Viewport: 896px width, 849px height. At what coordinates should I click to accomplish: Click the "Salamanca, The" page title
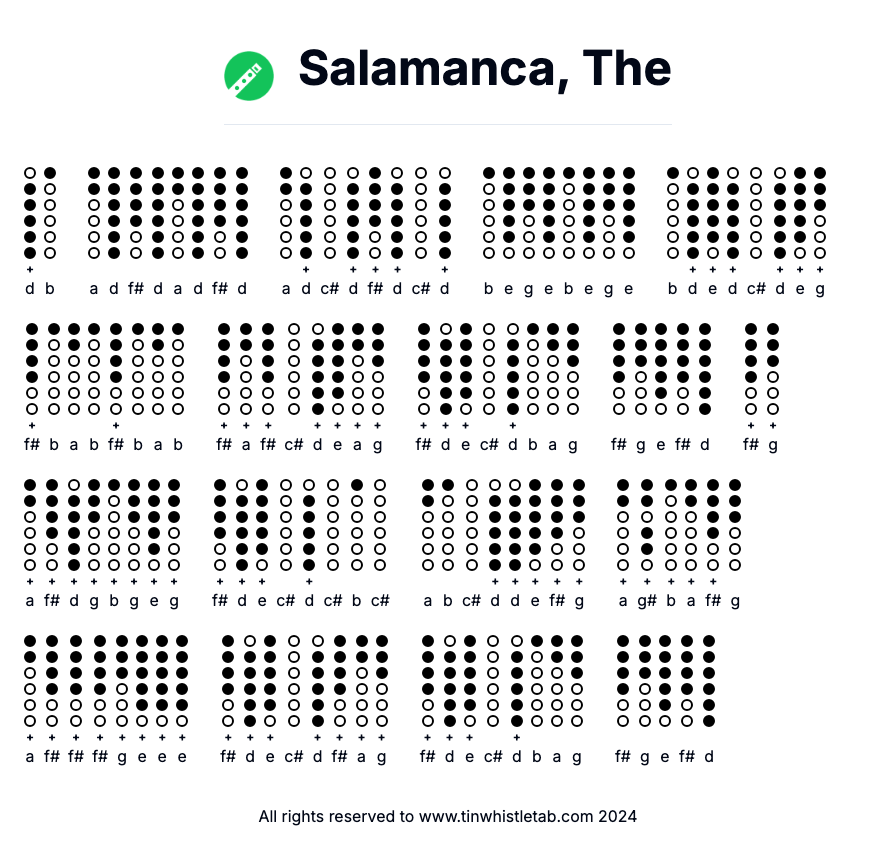(484, 68)
